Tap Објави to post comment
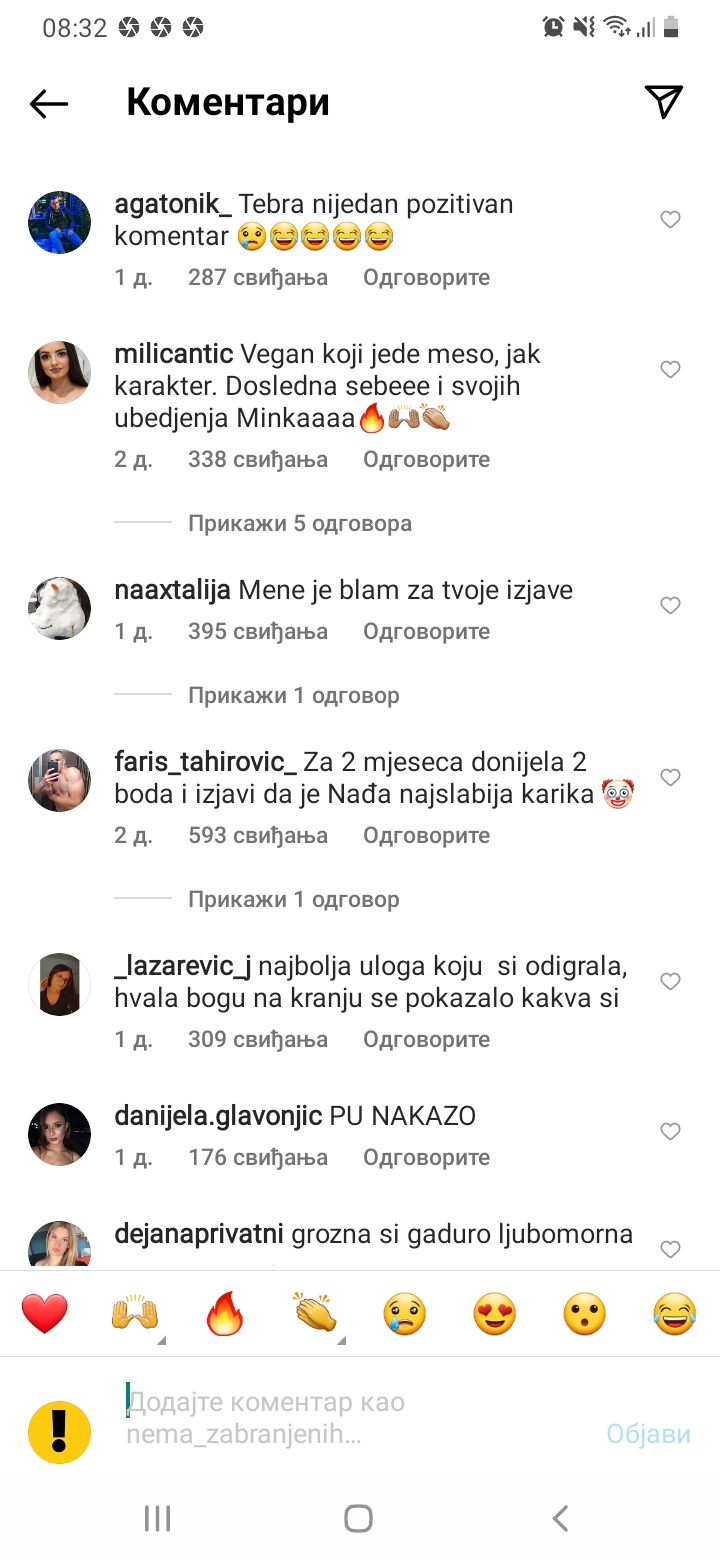This screenshot has width=720, height=1560. [648, 1433]
